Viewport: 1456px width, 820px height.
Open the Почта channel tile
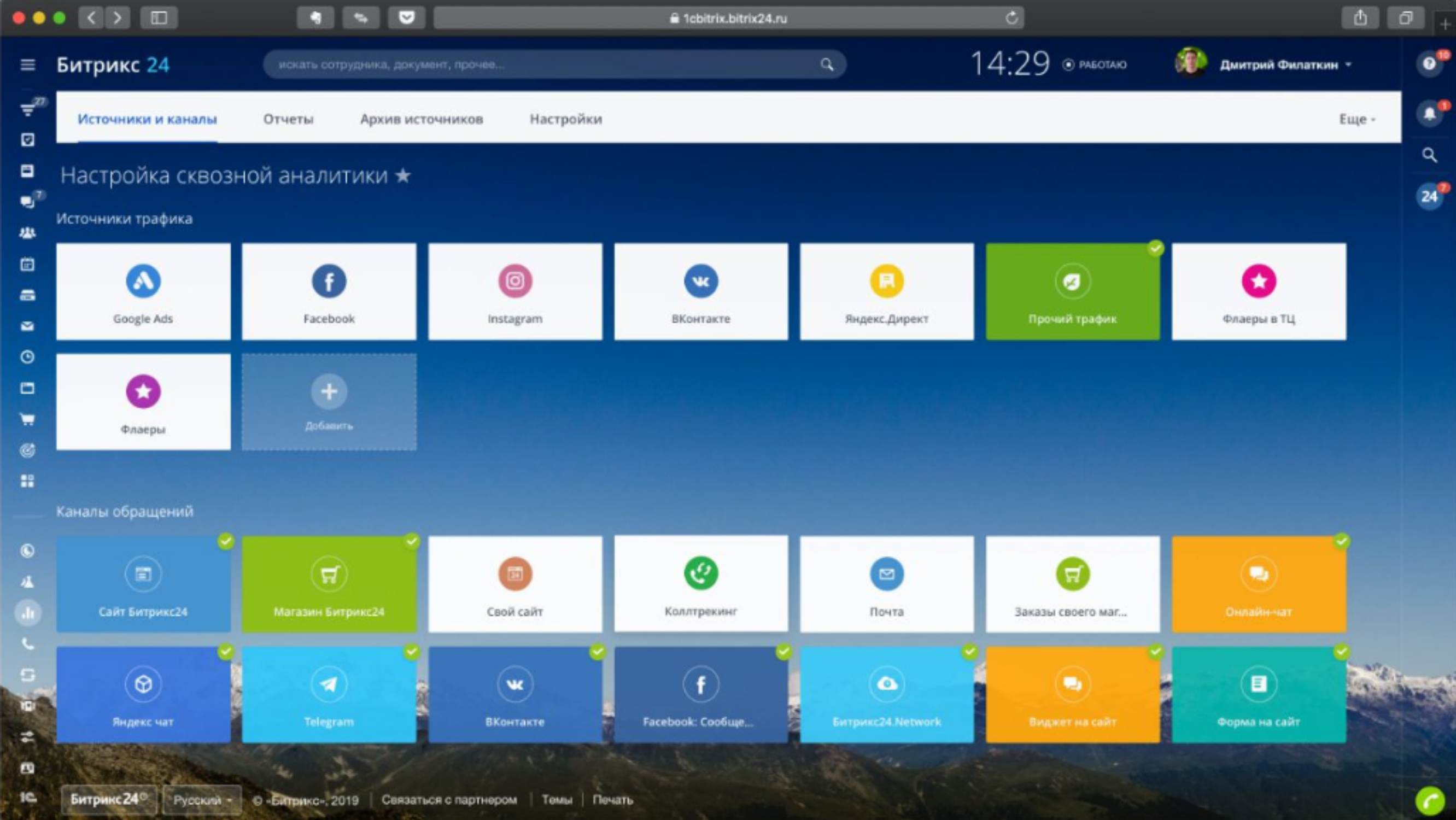pyautogui.click(x=887, y=584)
